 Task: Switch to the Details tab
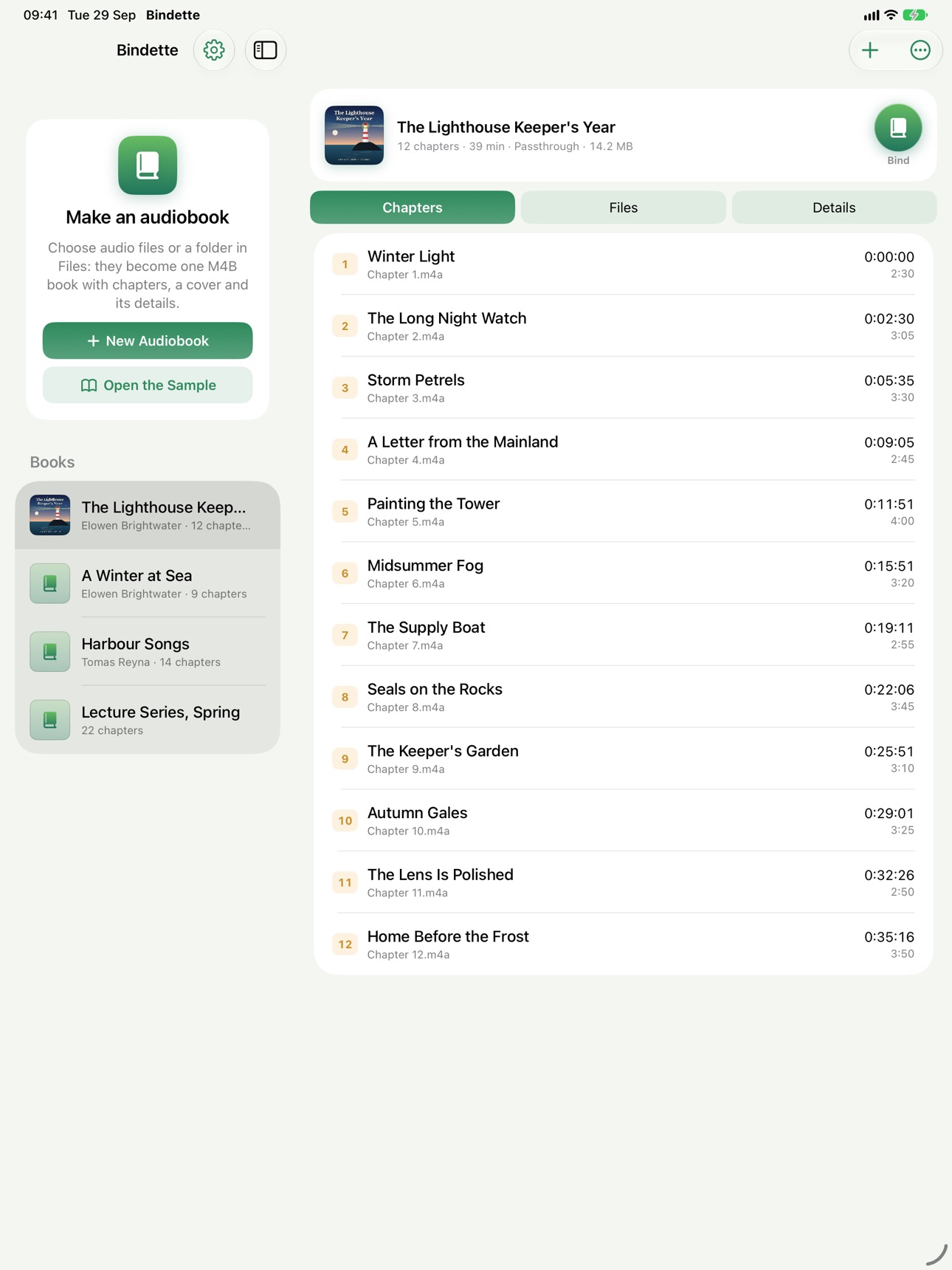(834, 207)
